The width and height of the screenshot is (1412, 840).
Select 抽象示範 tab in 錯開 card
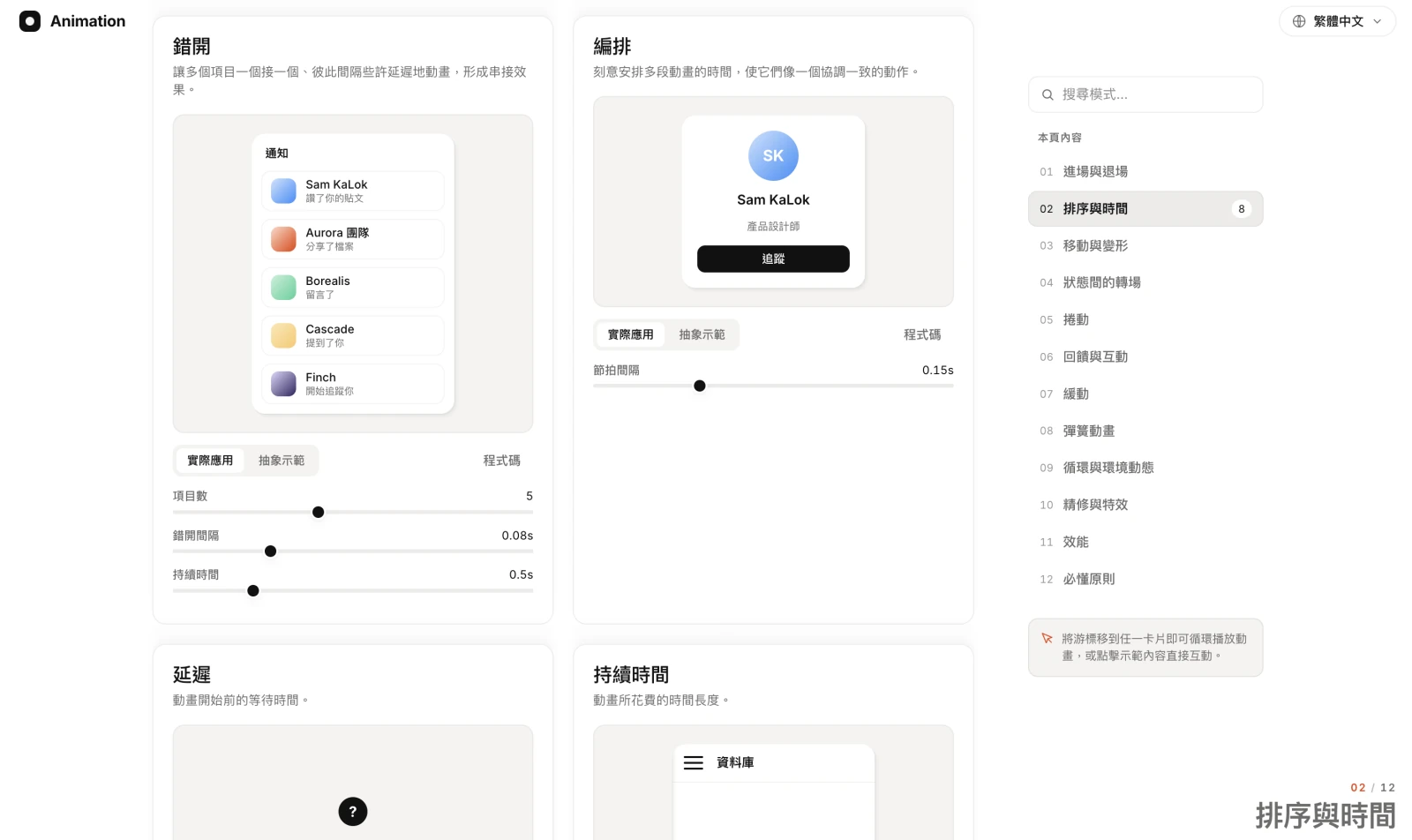pyautogui.click(x=282, y=461)
